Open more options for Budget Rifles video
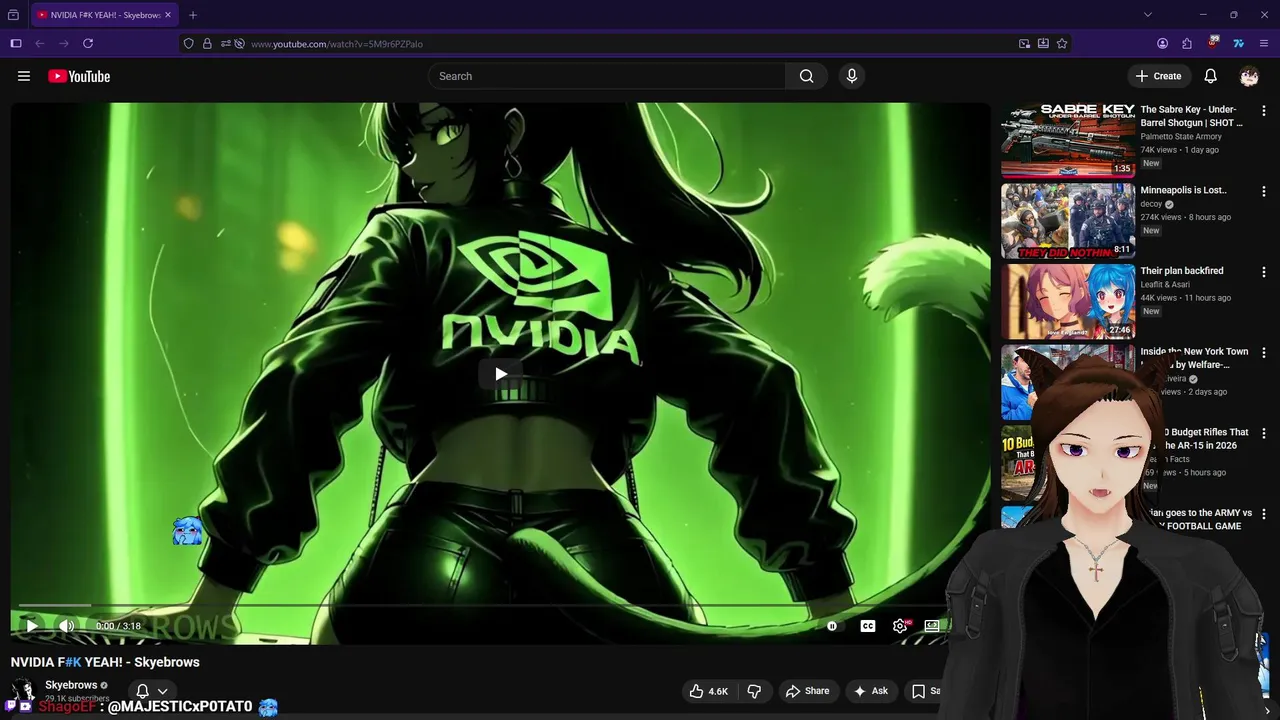This screenshot has width=1280, height=720. [x=1264, y=433]
